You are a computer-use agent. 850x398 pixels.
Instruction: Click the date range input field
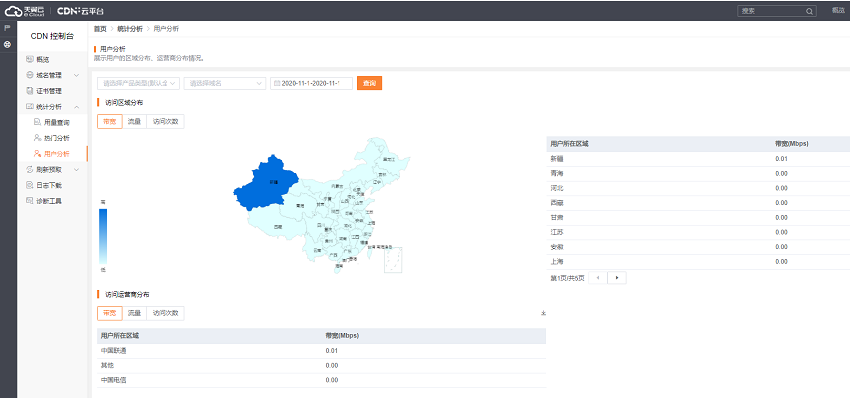[312, 83]
